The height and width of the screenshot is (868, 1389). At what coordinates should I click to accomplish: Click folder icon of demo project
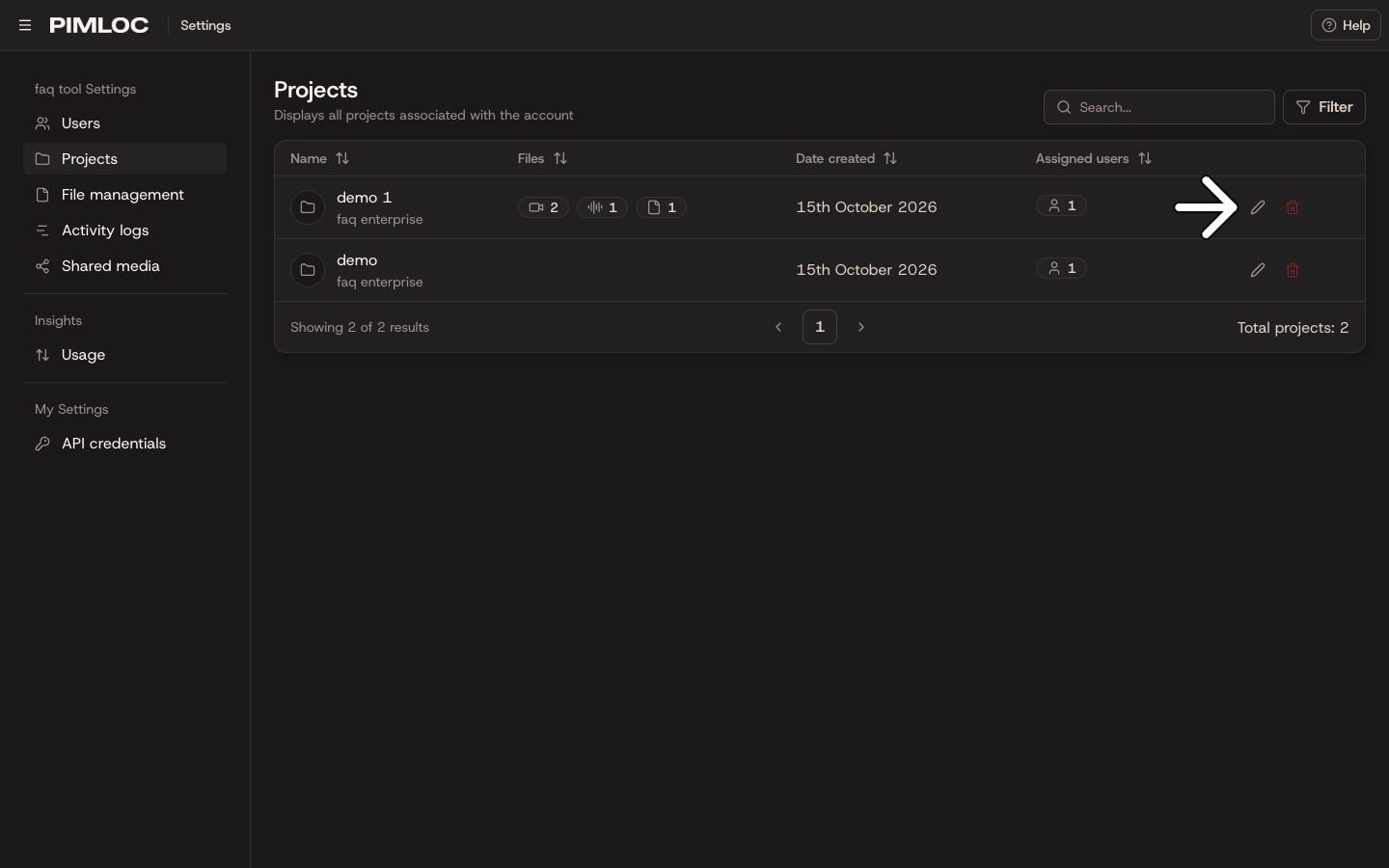pyautogui.click(x=308, y=270)
